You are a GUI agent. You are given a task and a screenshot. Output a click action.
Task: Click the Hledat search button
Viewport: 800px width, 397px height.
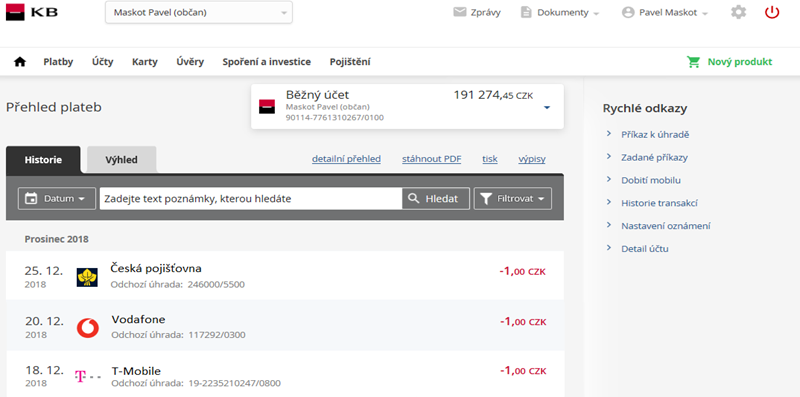[x=436, y=198]
